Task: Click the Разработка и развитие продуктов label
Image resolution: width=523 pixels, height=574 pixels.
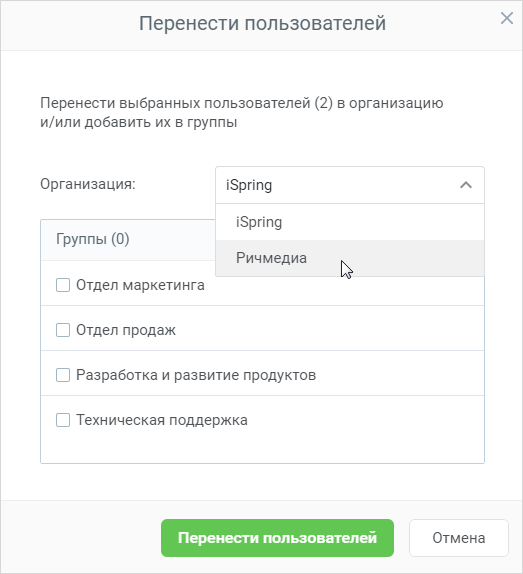Action: 196,375
